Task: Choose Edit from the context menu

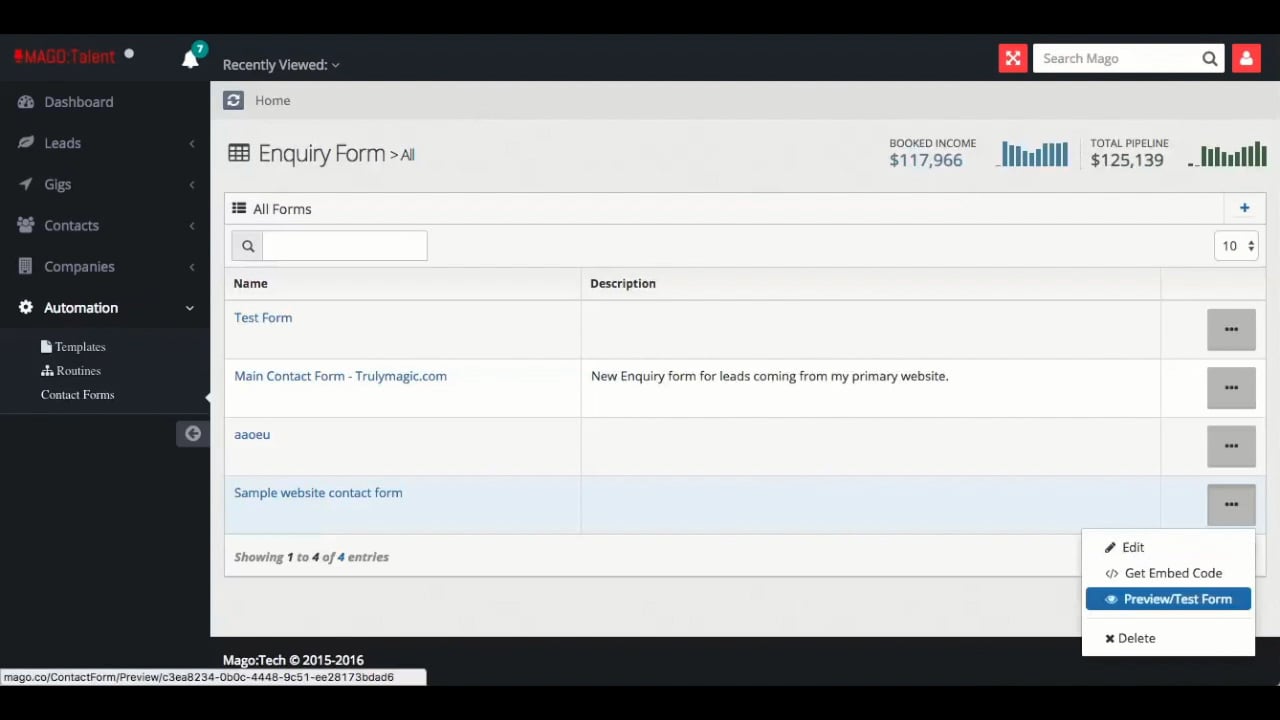Action: click(1168, 547)
